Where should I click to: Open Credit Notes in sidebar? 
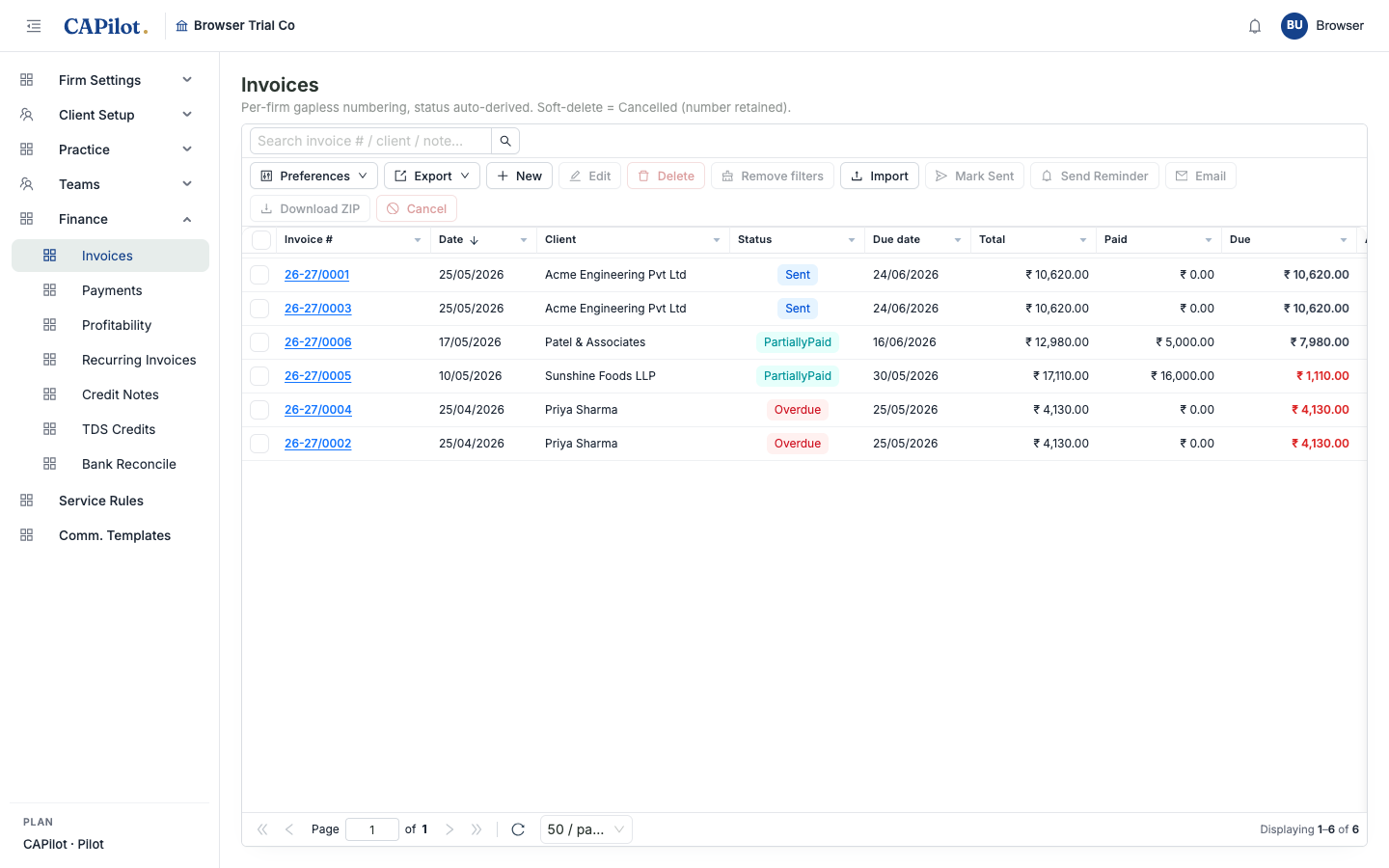tap(110, 394)
